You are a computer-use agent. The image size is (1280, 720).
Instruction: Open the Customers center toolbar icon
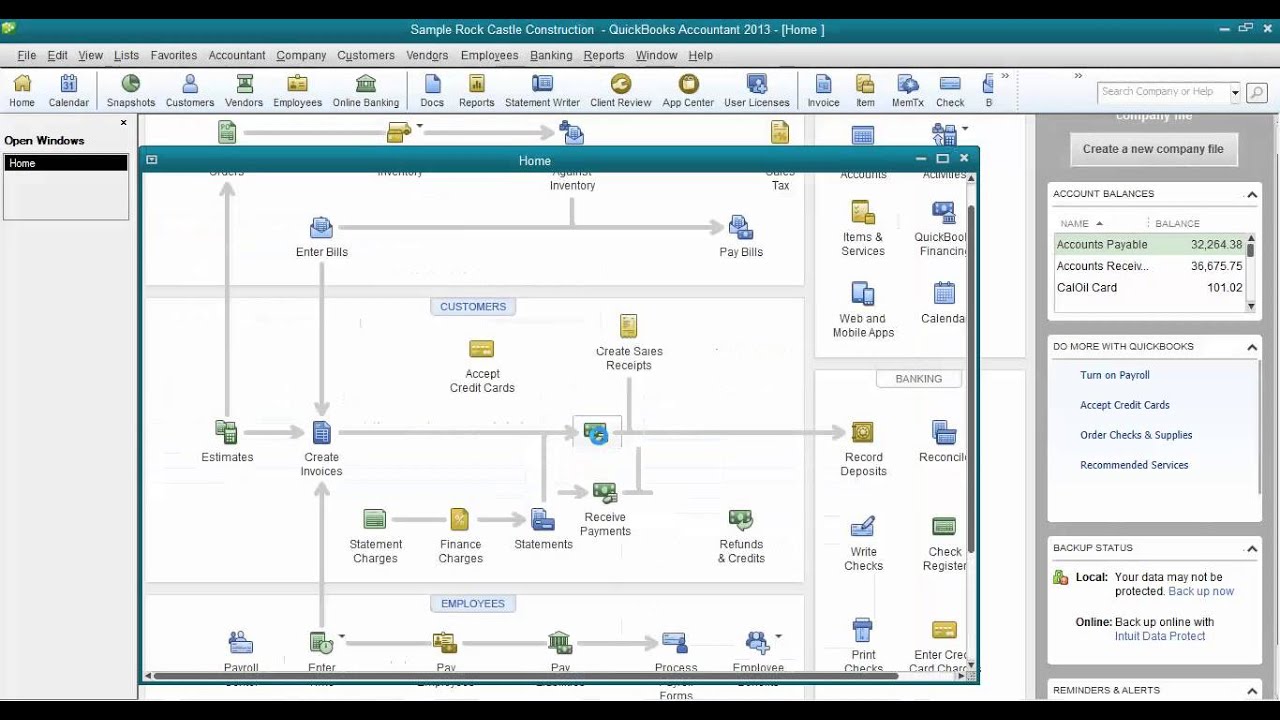pyautogui.click(x=190, y=90)
